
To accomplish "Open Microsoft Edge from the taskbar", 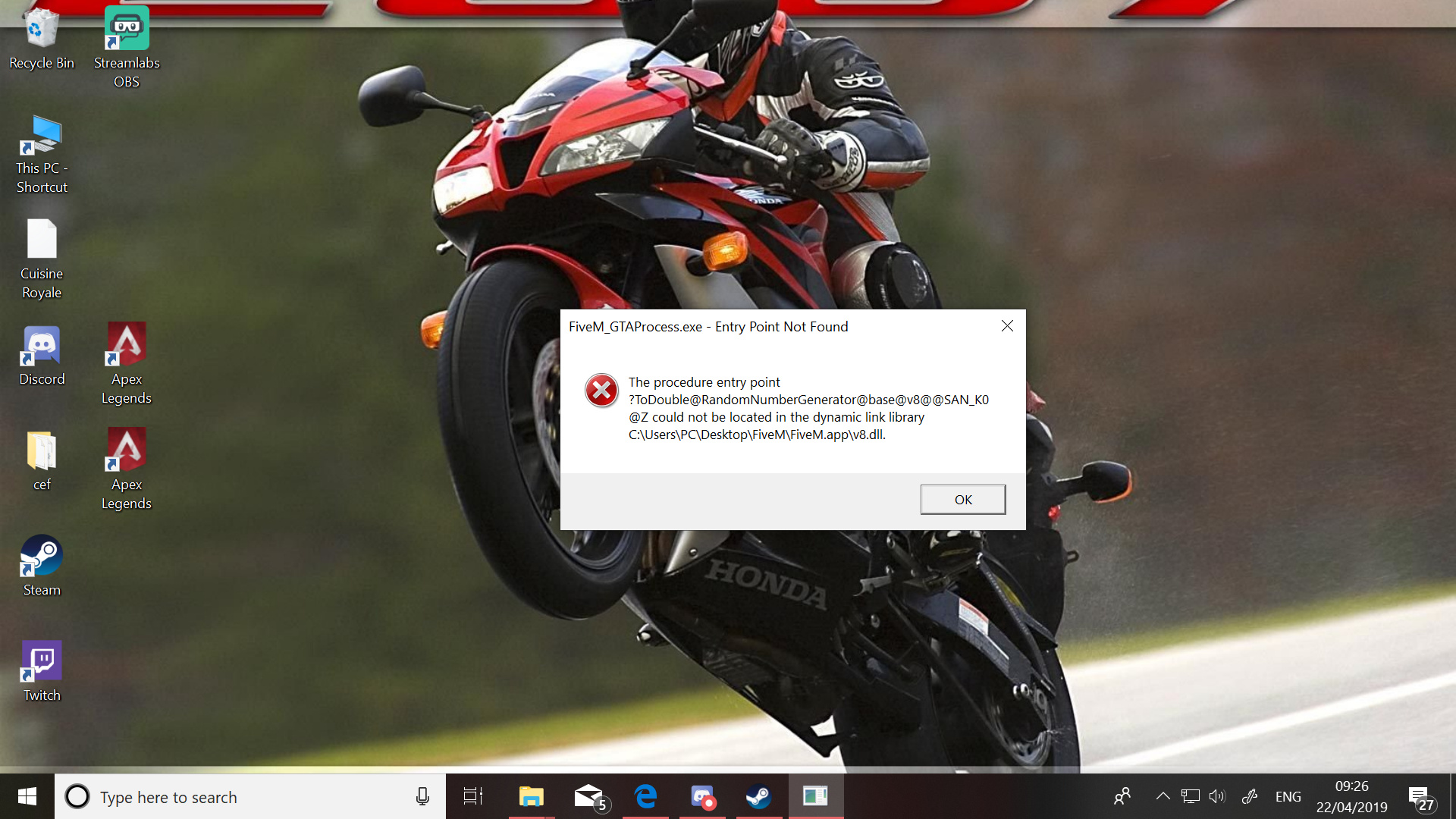I will (645, 796).
